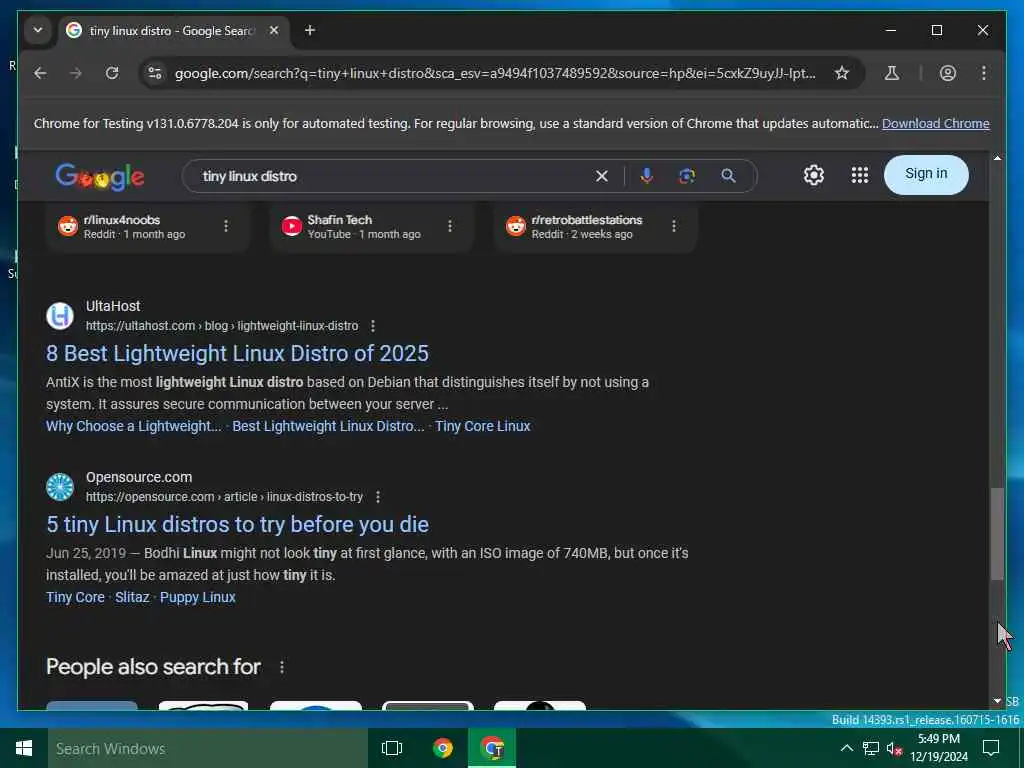The width and height of the screenshot is (1024, 768).
Task: Click the Puppy Linux sitelink
Action: click(198, 598)
